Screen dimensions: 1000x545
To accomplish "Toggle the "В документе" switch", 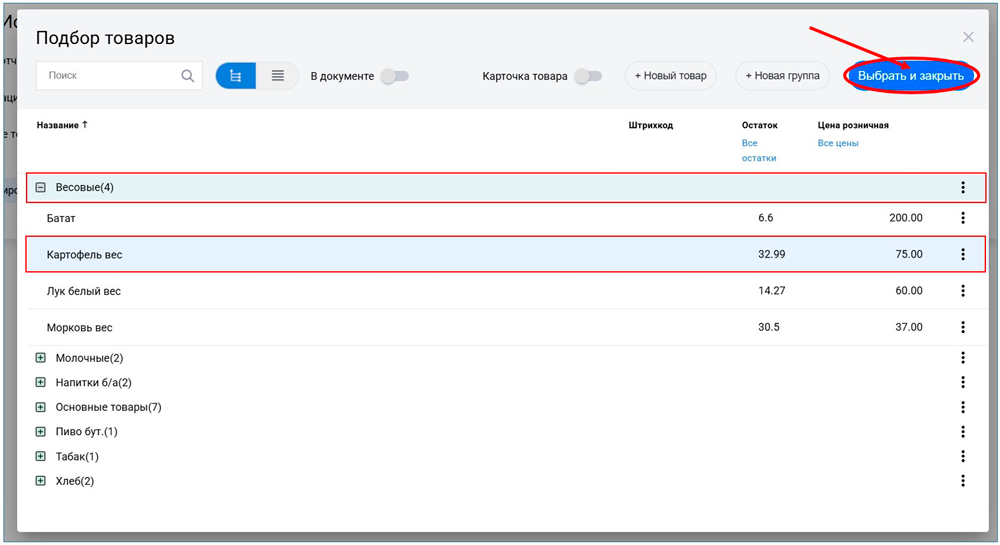I will 394,76.
